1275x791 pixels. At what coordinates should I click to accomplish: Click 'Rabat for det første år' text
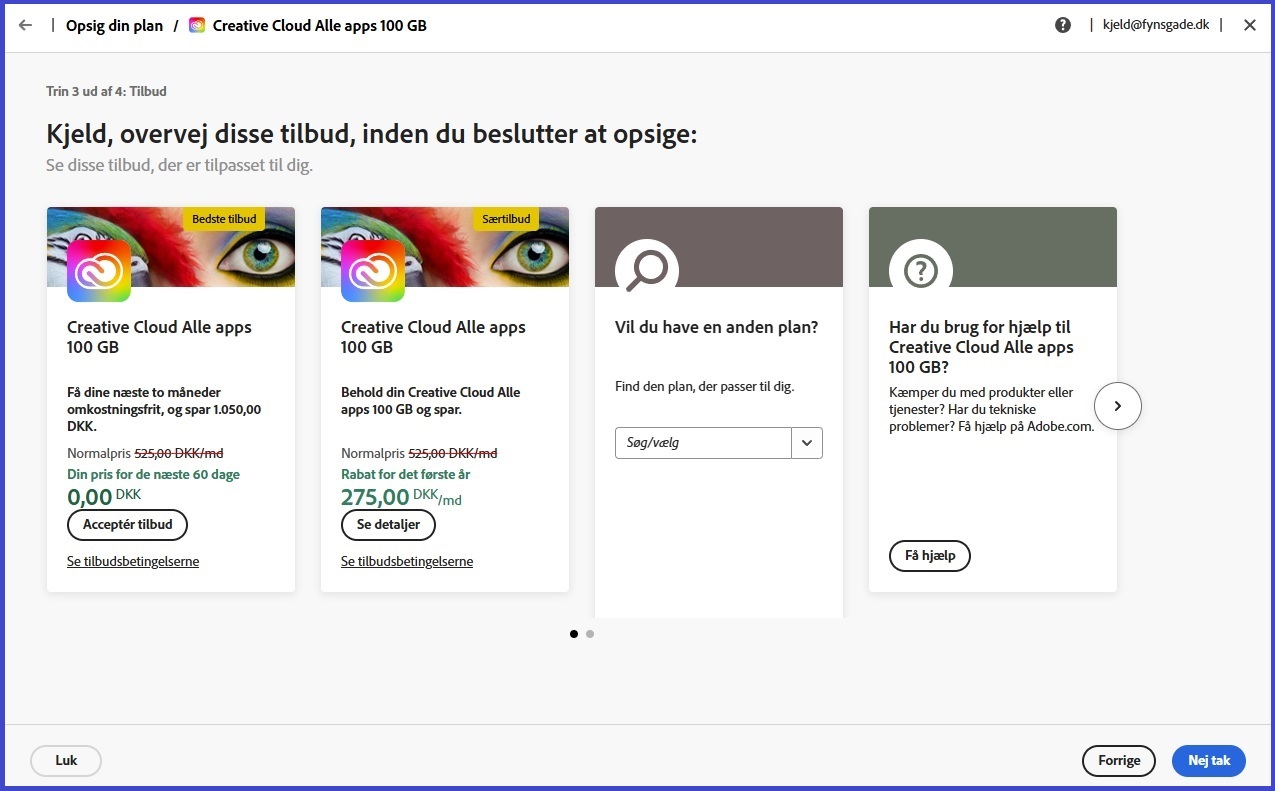[405, 475]
